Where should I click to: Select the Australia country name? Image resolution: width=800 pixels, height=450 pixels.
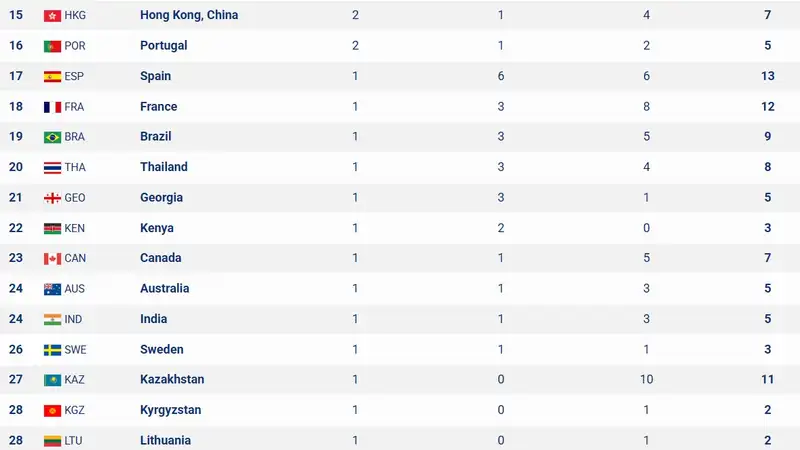pos(164,288)
